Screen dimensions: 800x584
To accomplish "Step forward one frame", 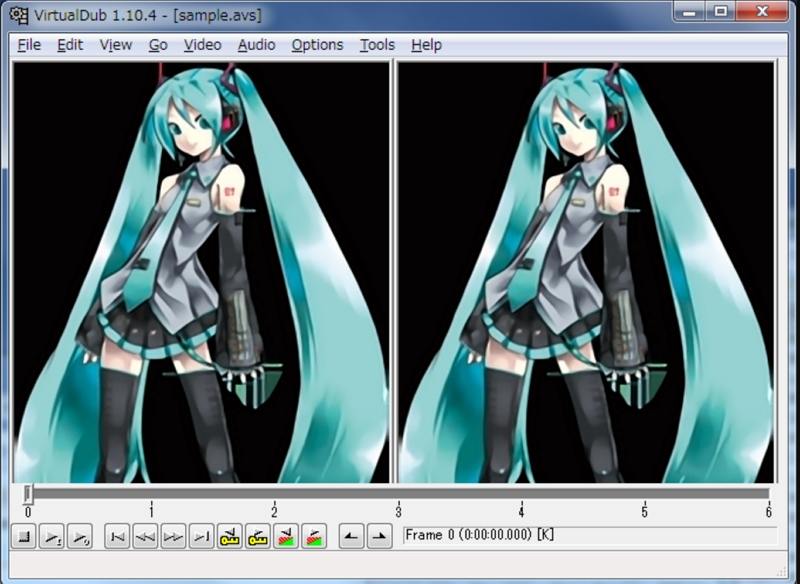I will pos(174,537).
